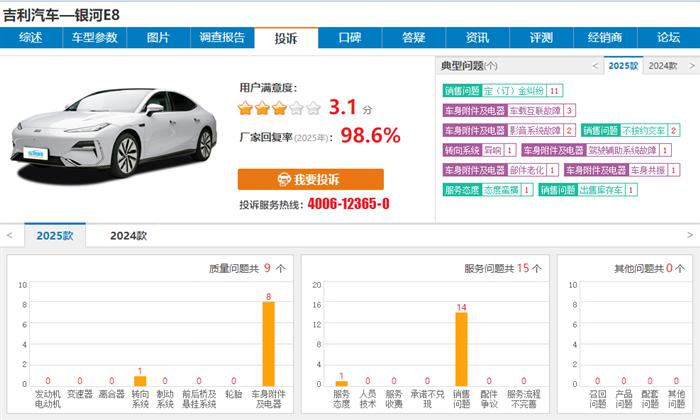Open the 综述 overview tab
Viewport: 700px width, 420px height.
31,37
